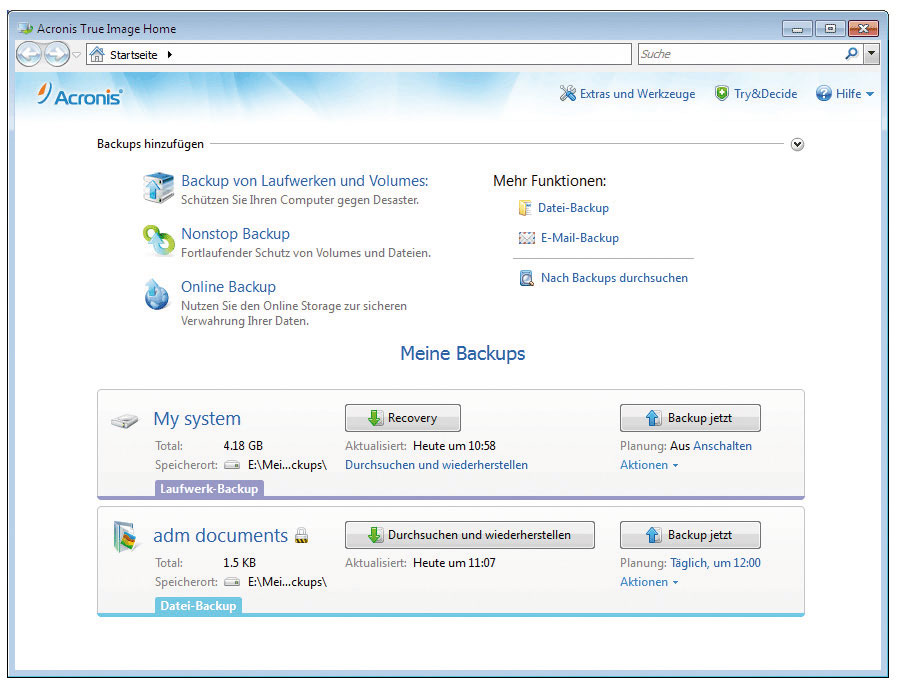
Task: Click the lock icon beside adm documents
Action: [x=301, y=536]
